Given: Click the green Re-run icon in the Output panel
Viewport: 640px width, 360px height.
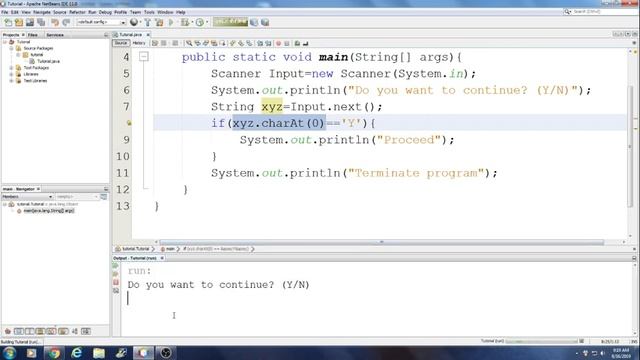Looking at the screenshot, I should pos(116,266).
